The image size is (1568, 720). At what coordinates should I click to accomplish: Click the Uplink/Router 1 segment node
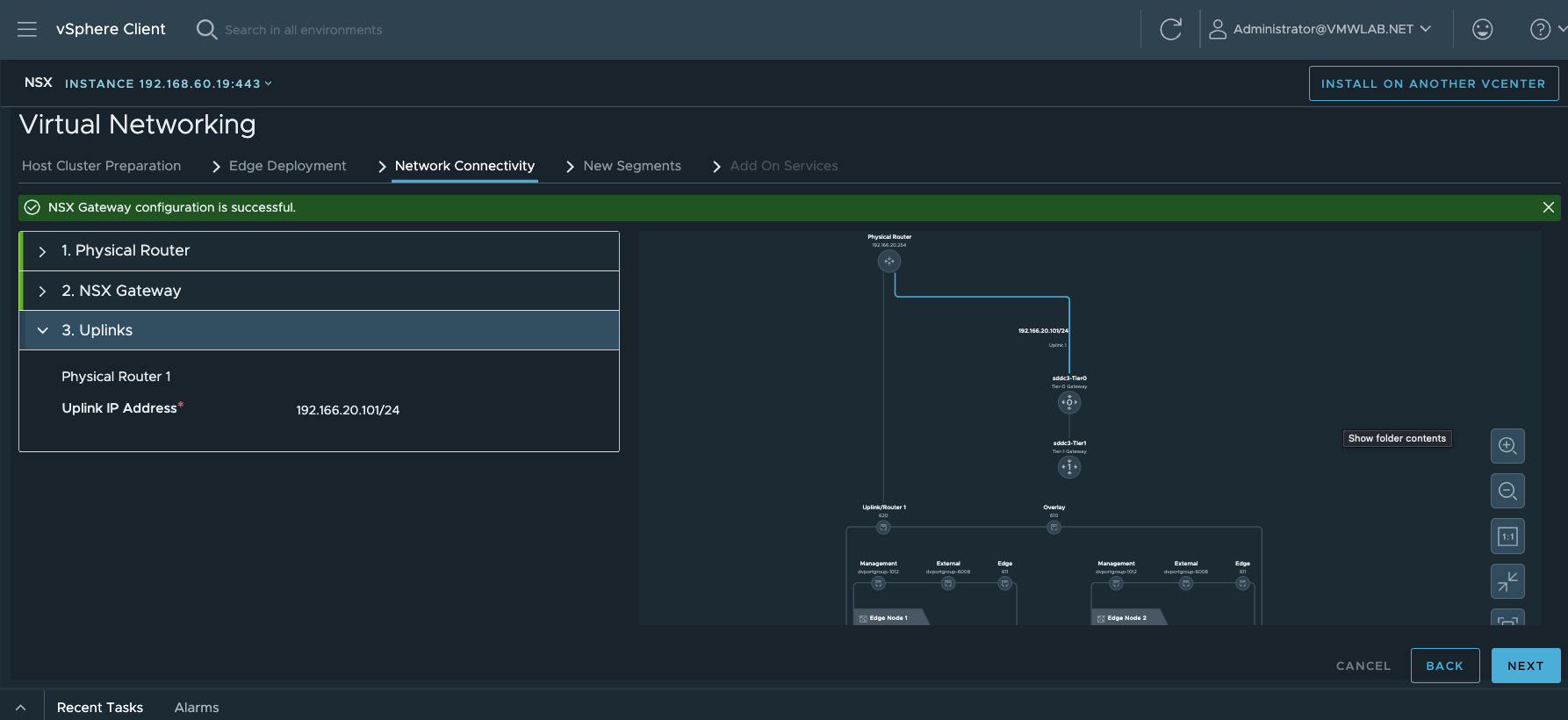[x=883, y=528]
